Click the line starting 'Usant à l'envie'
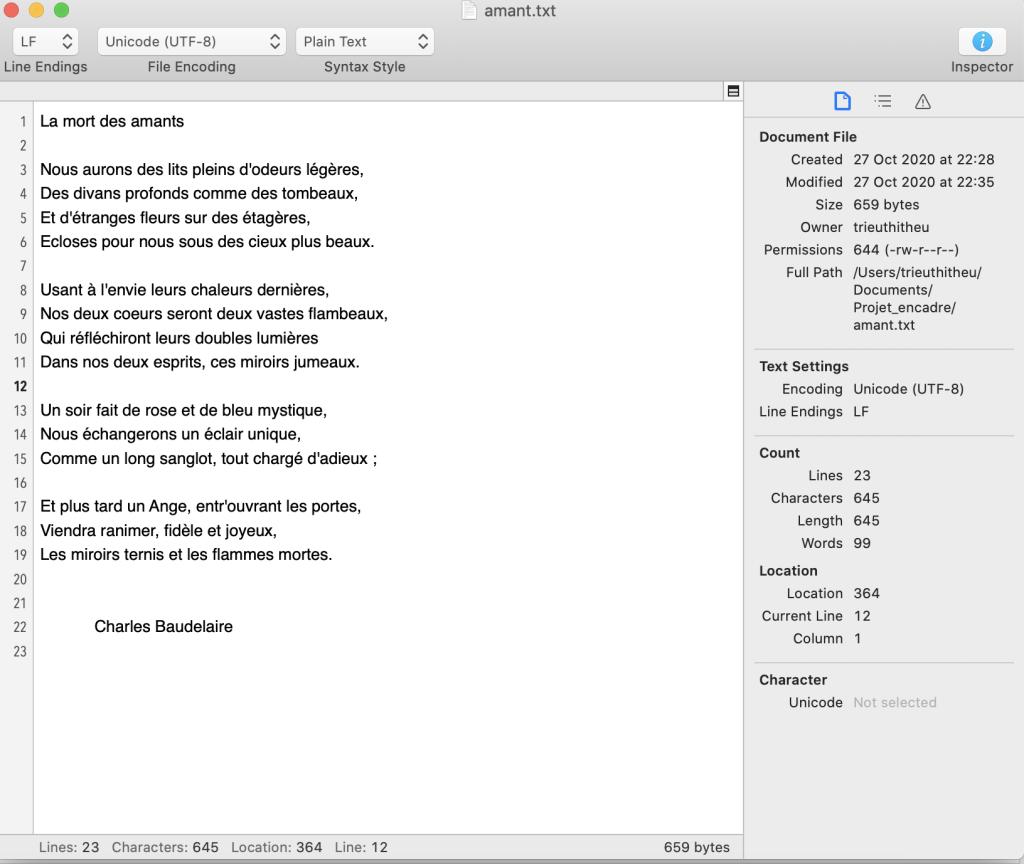 [185, 290]
